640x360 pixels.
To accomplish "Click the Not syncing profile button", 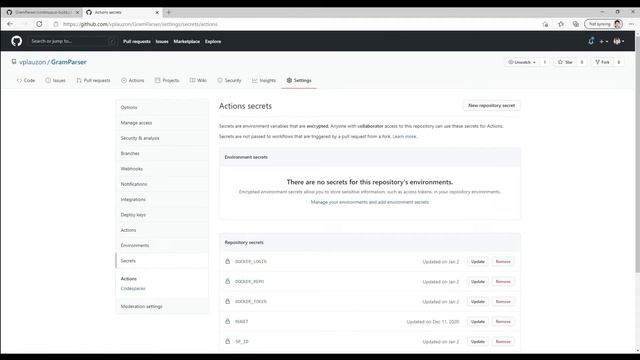I will tap(604, 24).
